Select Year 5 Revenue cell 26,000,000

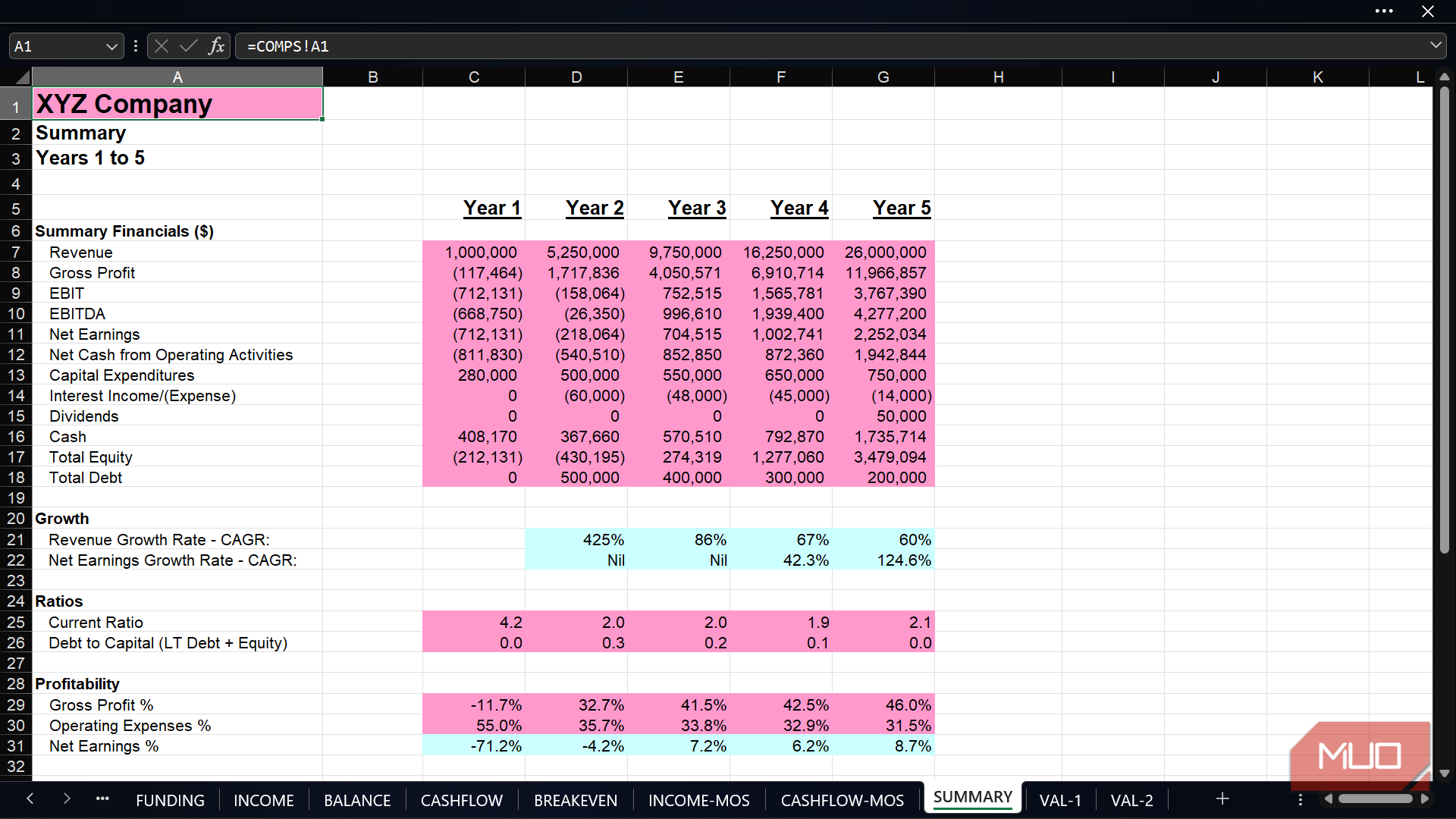(x=883, y=252)
